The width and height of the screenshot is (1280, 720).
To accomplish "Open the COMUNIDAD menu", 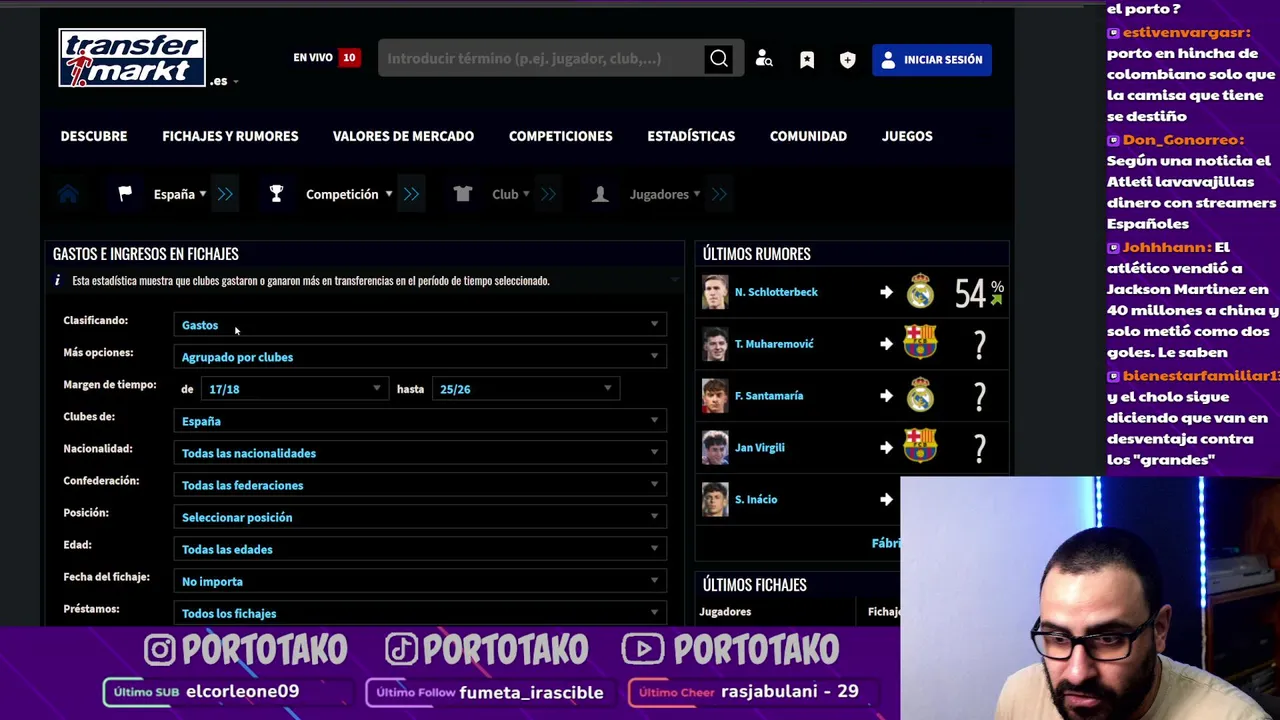I will pyautogui.click(x=808, y=136).
